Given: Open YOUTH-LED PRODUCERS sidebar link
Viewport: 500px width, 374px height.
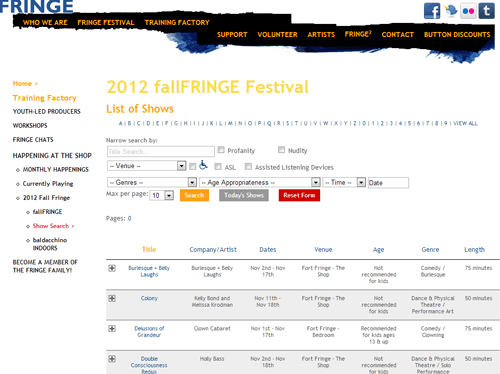Looking at the screenshot, I should click(x=47, y=112).
